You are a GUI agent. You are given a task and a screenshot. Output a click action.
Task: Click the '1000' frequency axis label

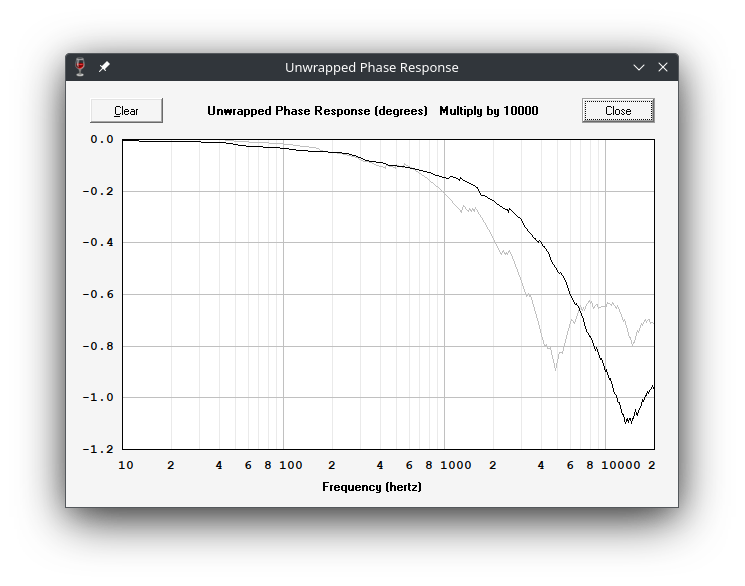456,465
